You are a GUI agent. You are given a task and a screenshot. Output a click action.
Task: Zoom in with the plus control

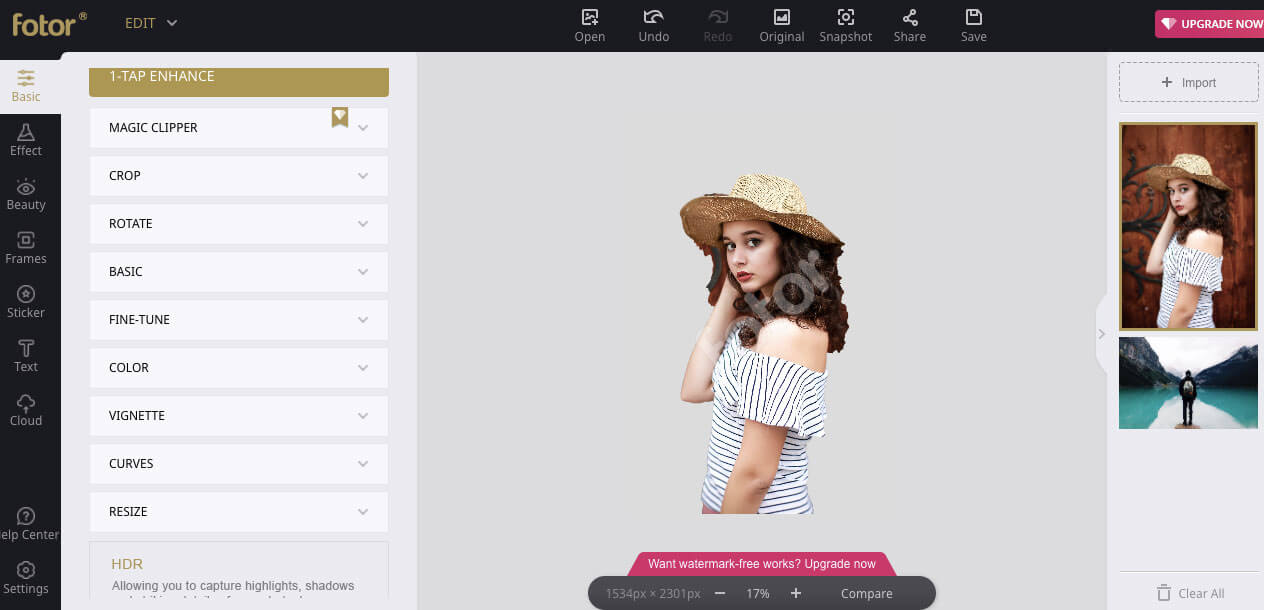[x=795, y=593]
